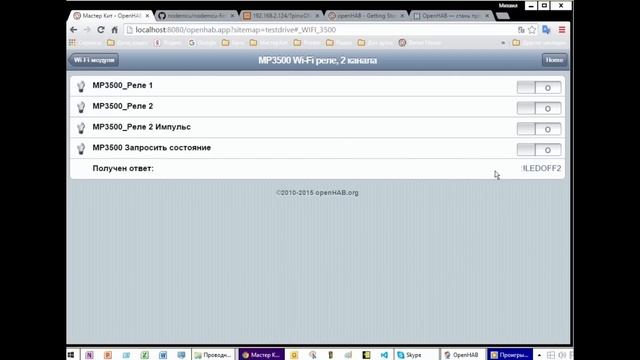Open the Home button in openHAB header
The image size is (640, 360).
pyautogui.click(x=554, y=60)
